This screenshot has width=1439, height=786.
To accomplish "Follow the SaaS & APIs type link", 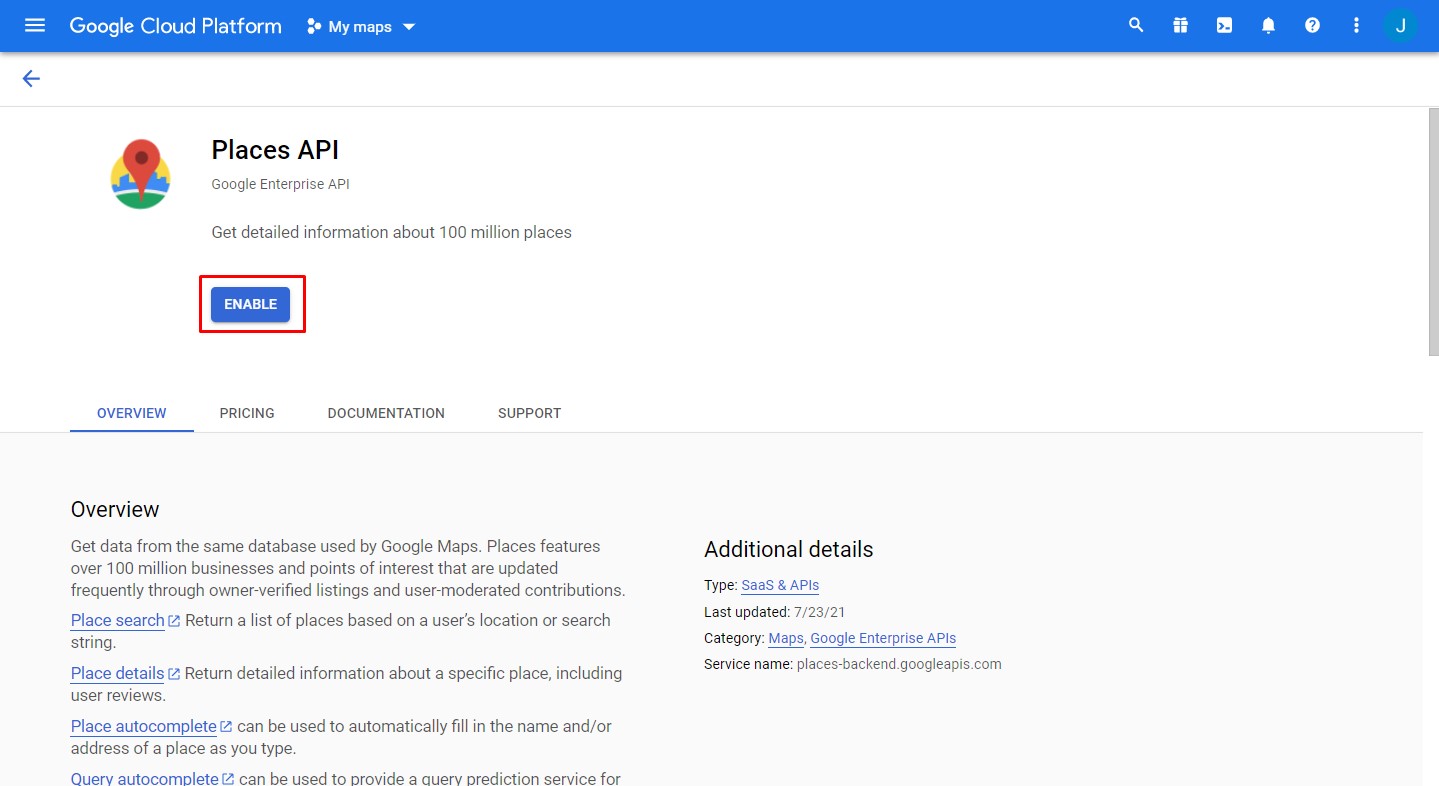I will [780, 585].
